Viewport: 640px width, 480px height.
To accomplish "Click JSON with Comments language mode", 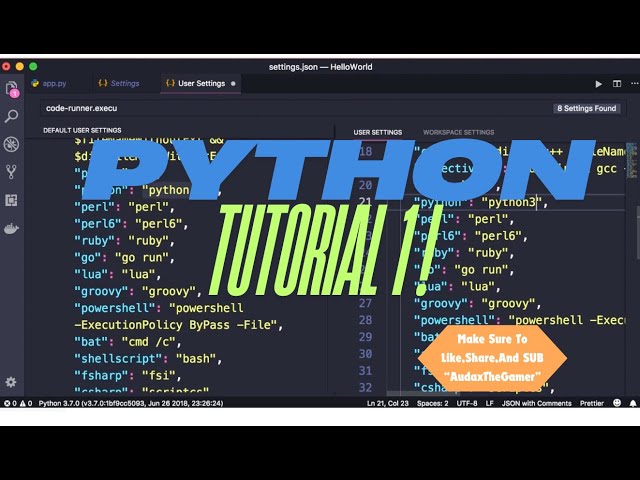I will [x=536, y=403].
